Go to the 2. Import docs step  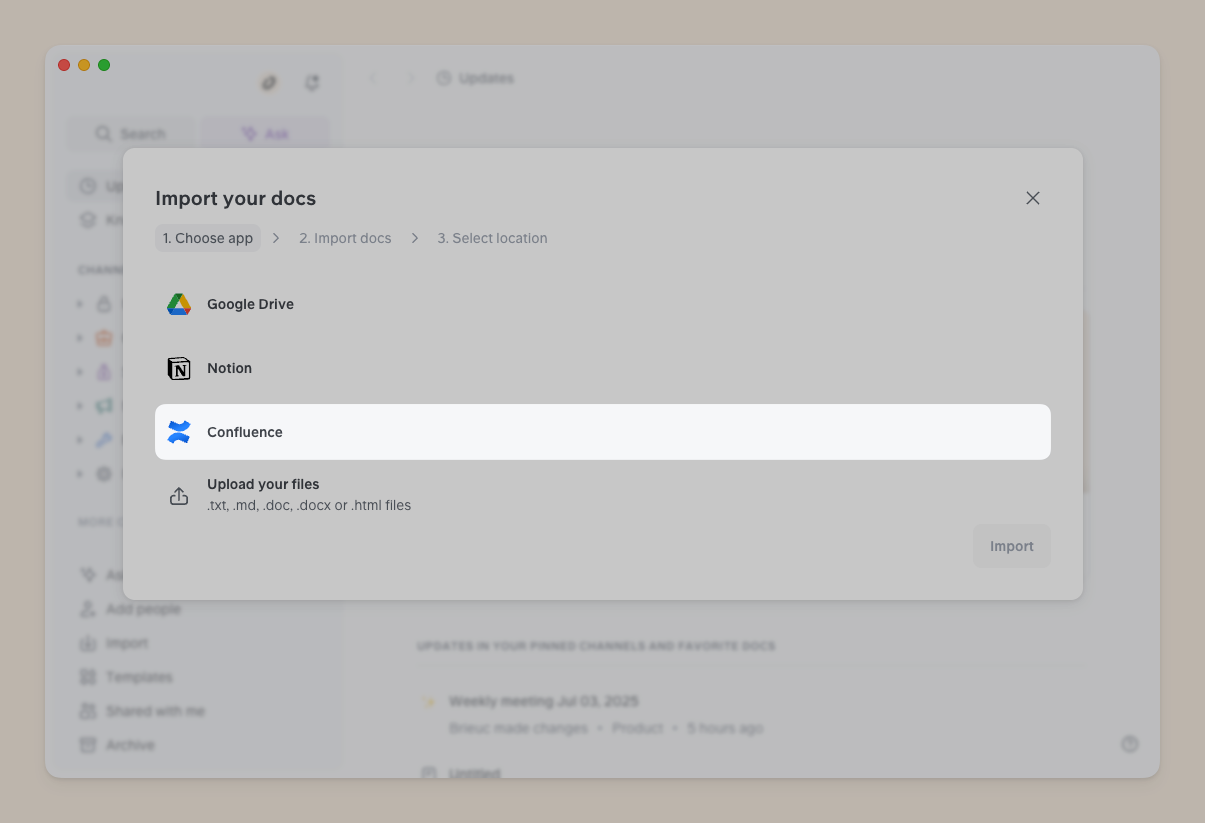point(345,238)
